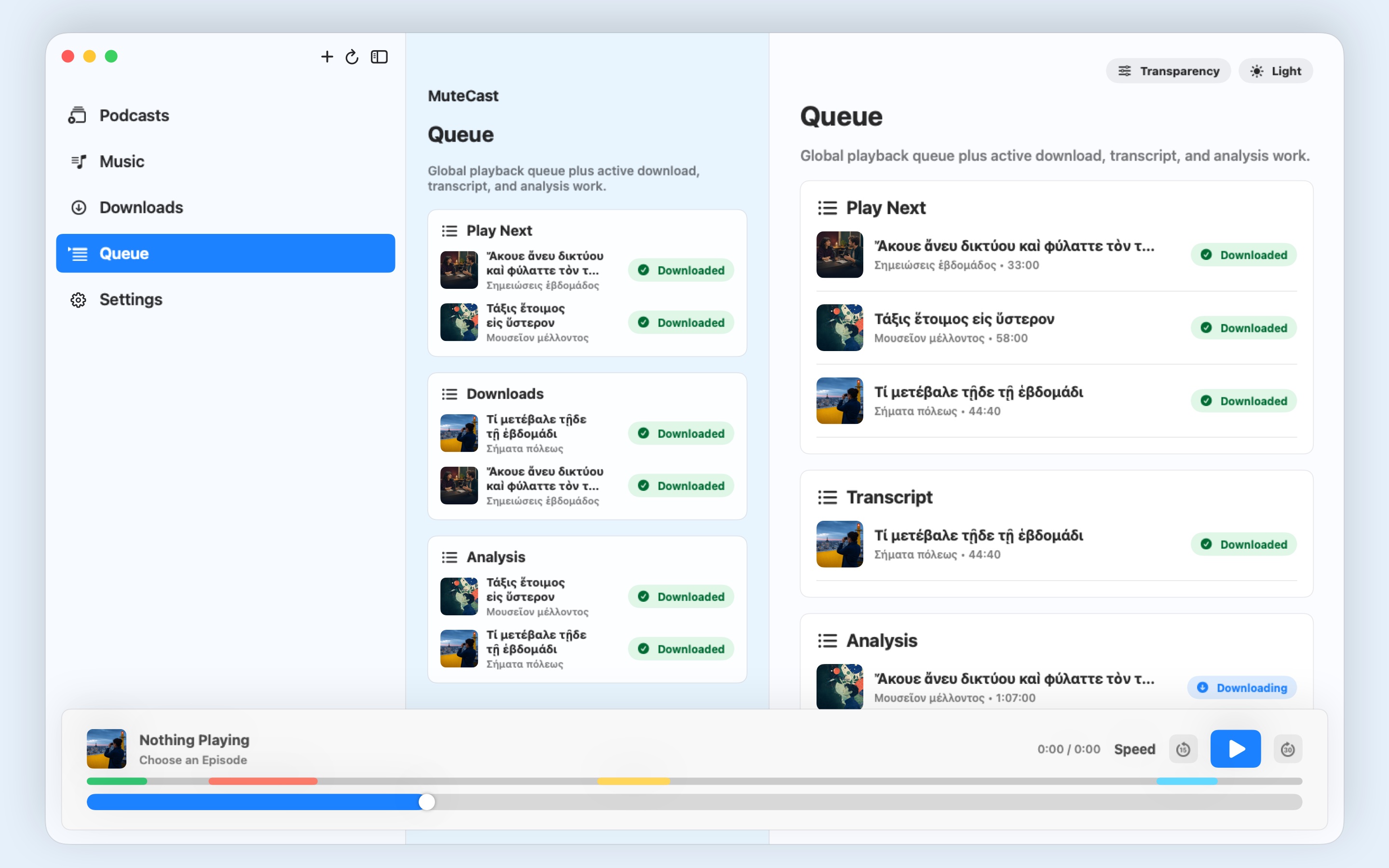Toggle the Light appearance button
This screenshot has width=1389, height=868.
point(1275,70)
